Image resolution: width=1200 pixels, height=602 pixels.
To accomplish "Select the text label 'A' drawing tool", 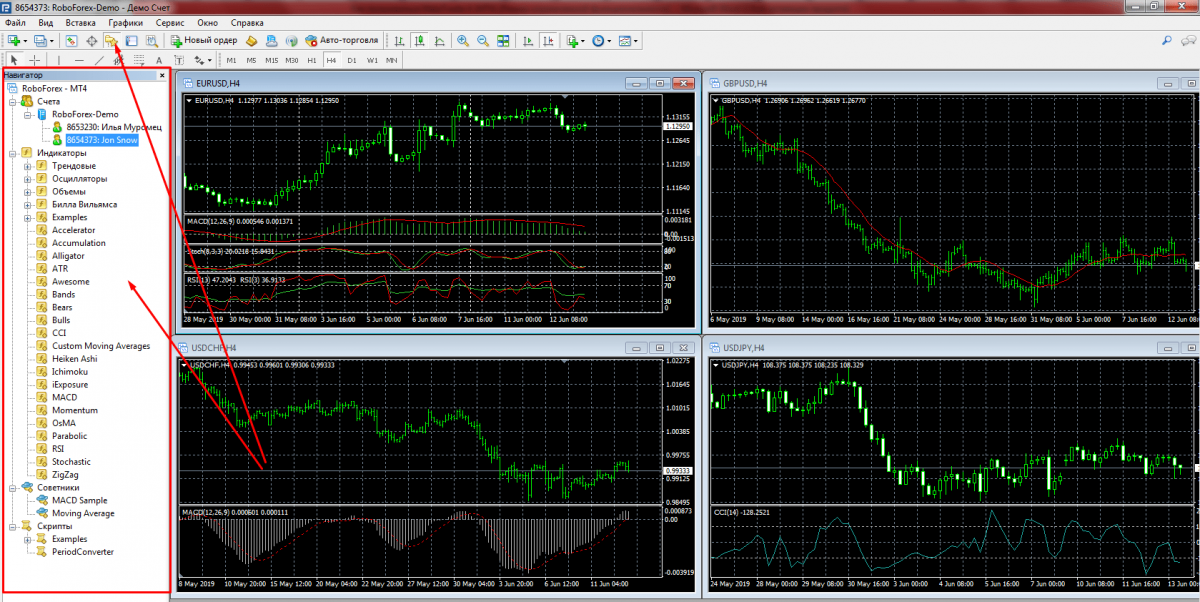I will click(159, 60).
